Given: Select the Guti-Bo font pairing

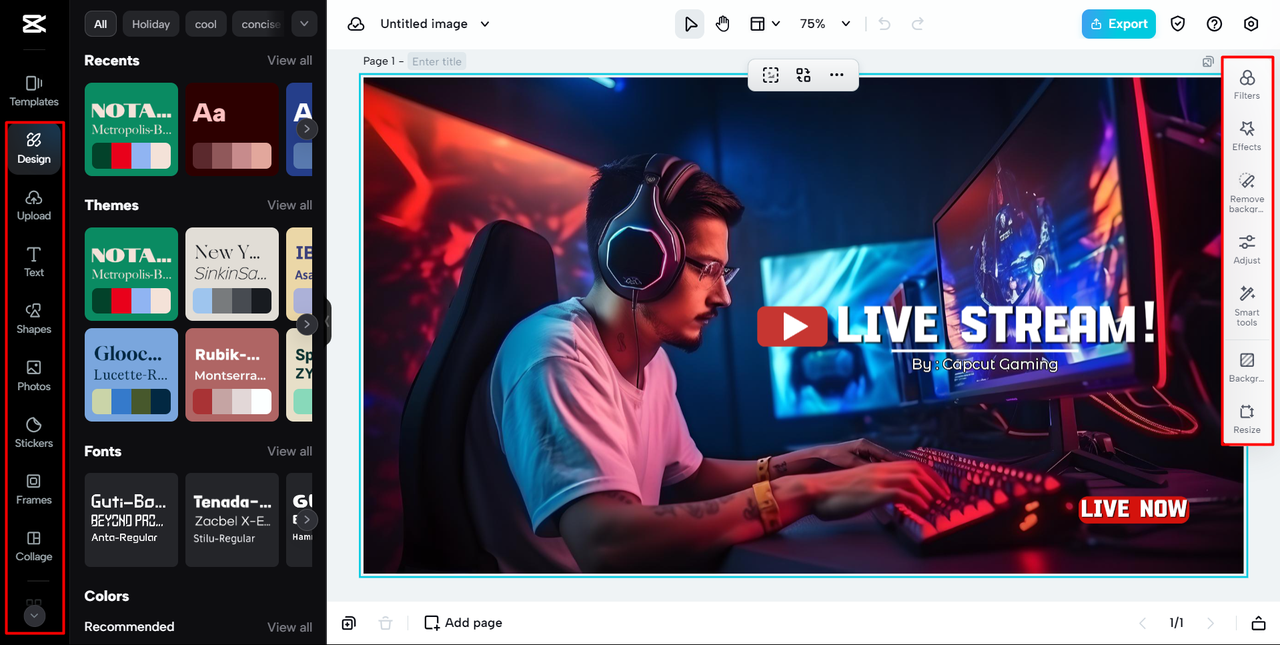Looking at the screenshot, I should pos(131,520).
